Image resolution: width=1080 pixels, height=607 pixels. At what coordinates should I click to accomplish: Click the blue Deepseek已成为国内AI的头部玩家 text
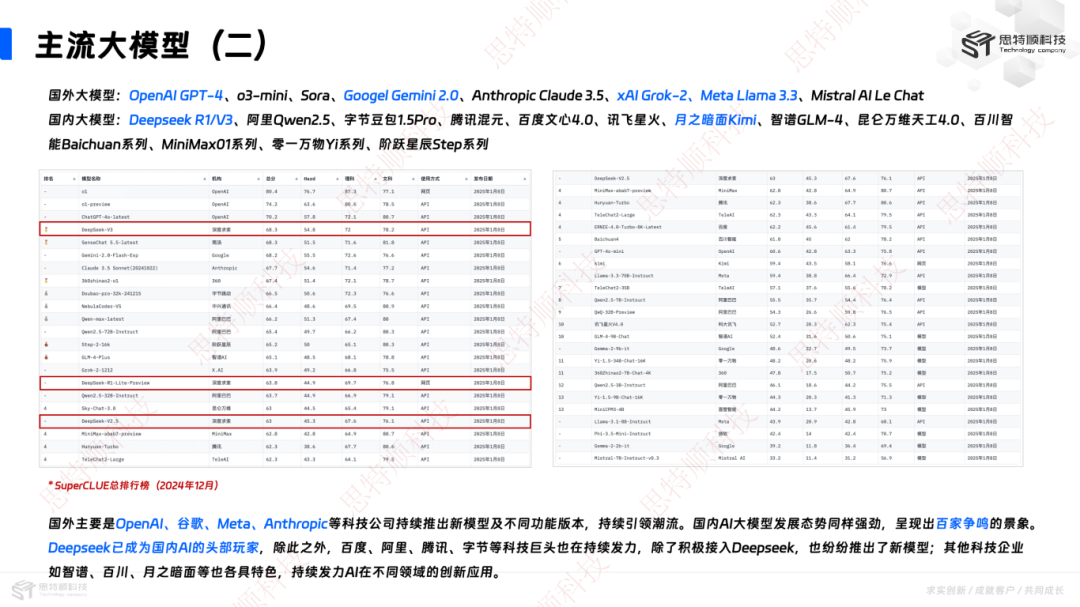pyautogui.click(x=154, y=548)
